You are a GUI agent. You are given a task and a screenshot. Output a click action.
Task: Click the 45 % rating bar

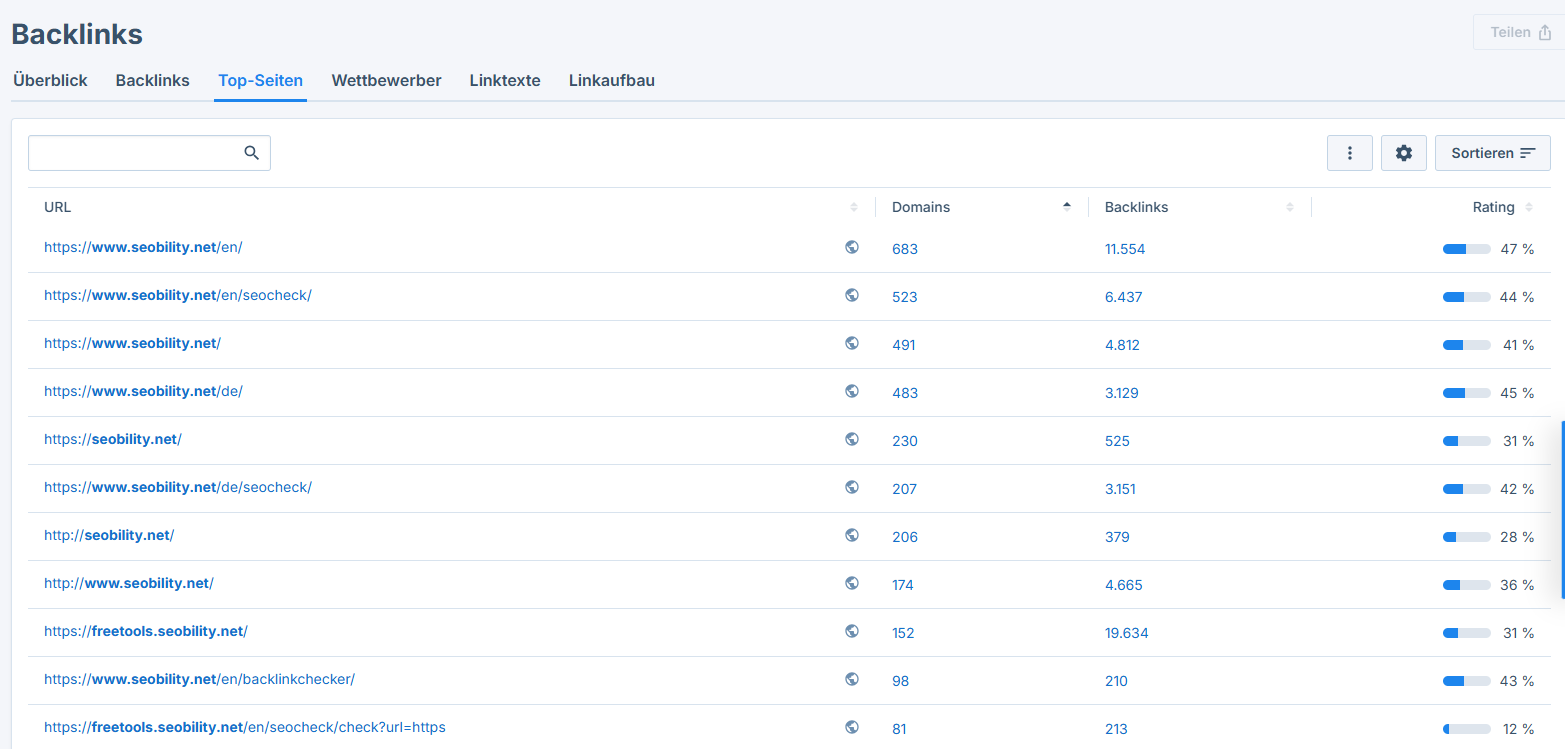pos(1466,393)
